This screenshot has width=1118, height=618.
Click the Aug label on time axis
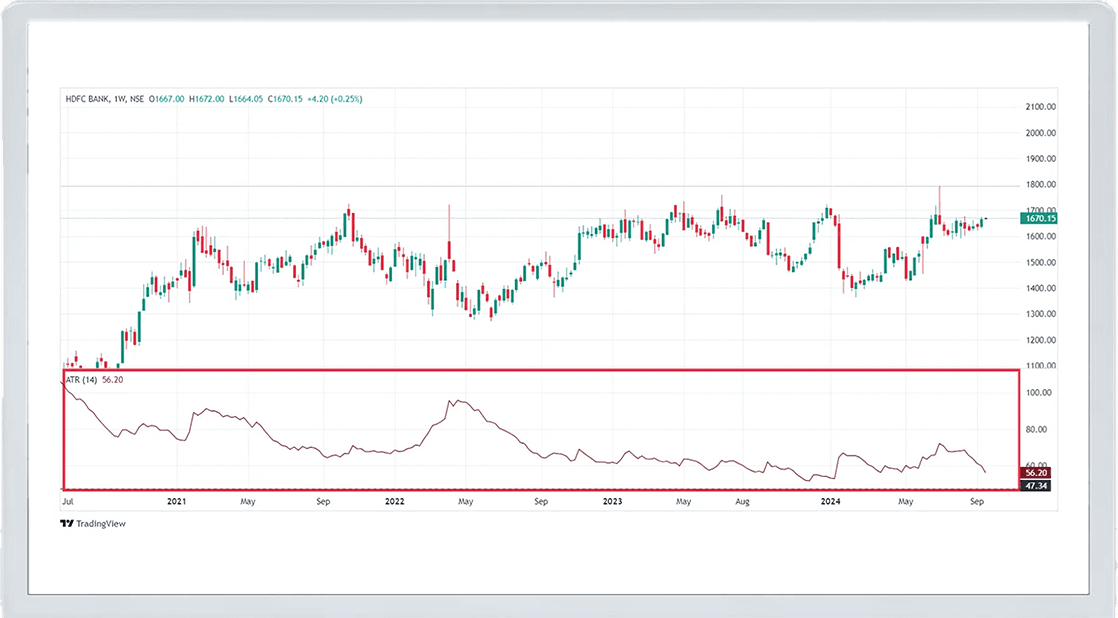743,499
